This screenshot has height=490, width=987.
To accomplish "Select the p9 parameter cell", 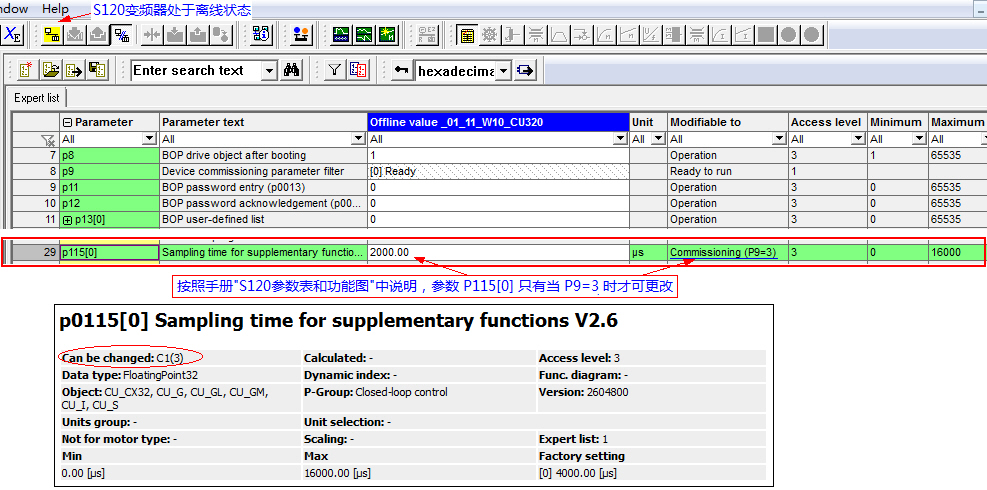I will 110,171.
